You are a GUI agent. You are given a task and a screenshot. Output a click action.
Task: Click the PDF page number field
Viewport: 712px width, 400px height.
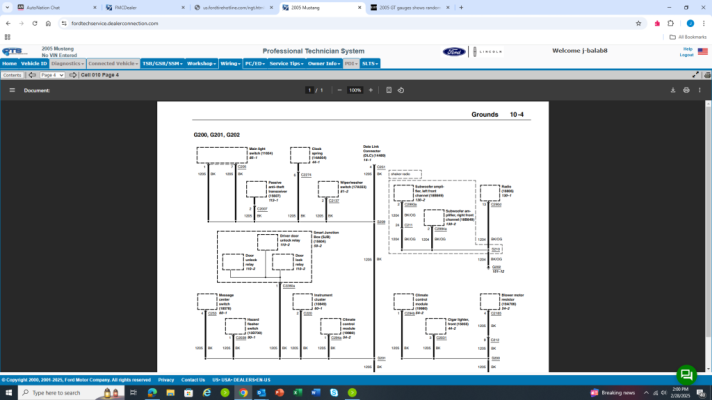point(310,90)
